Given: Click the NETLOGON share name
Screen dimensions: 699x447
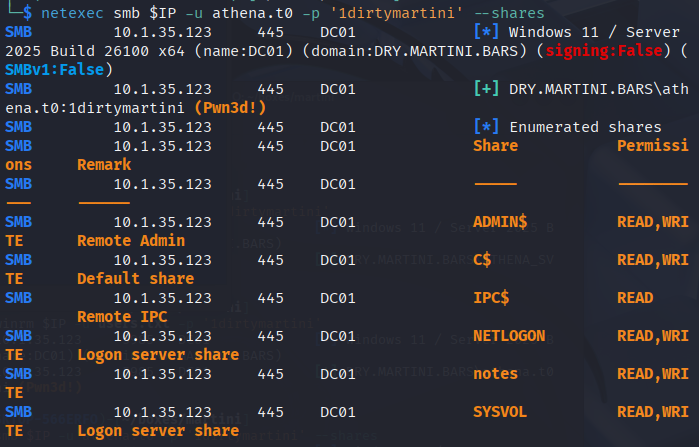Looking at the screenshot, I should pyautogui.click(x=509, y=336).
